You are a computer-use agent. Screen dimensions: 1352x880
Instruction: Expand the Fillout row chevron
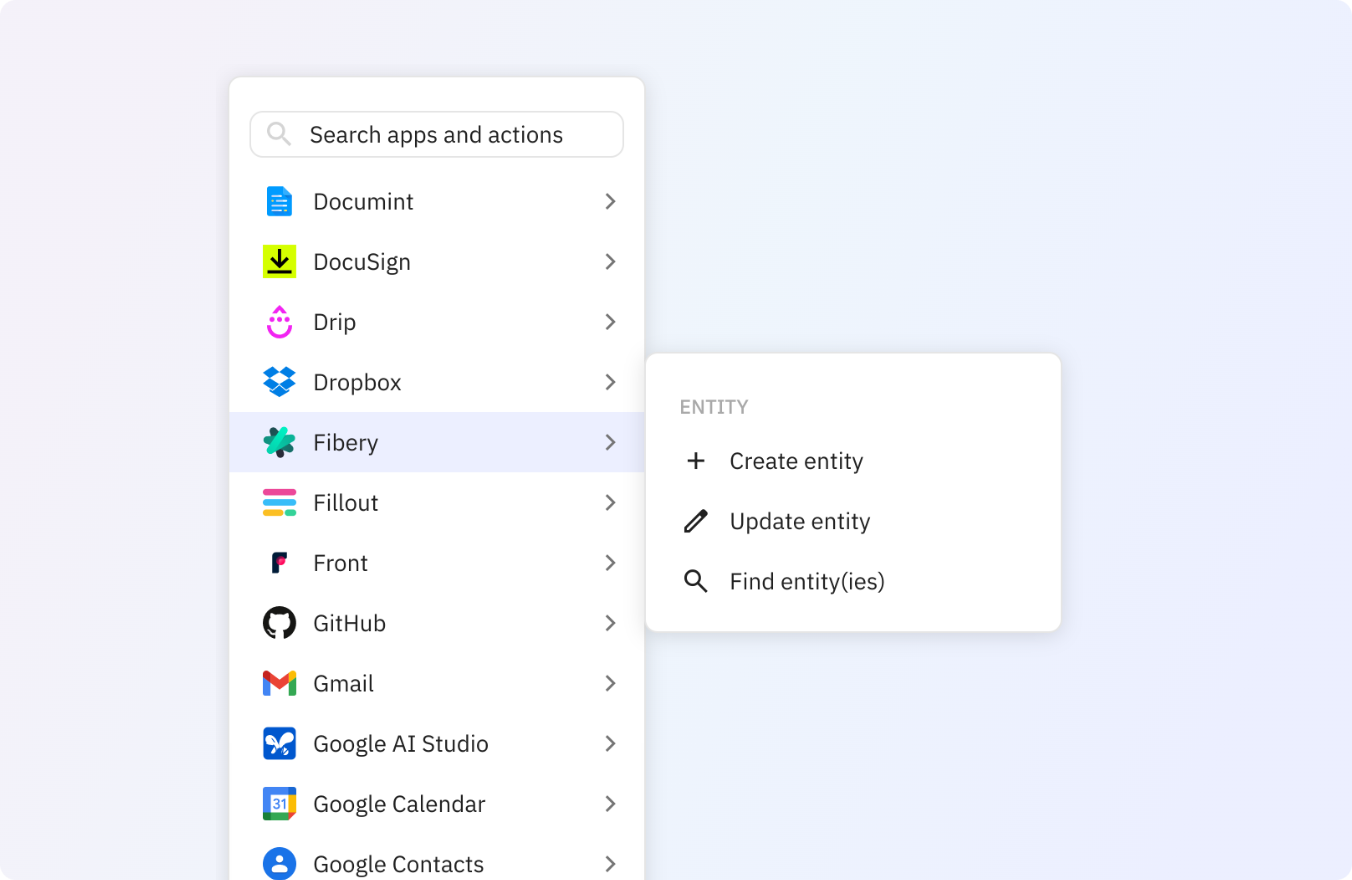[x=610, y=503]
